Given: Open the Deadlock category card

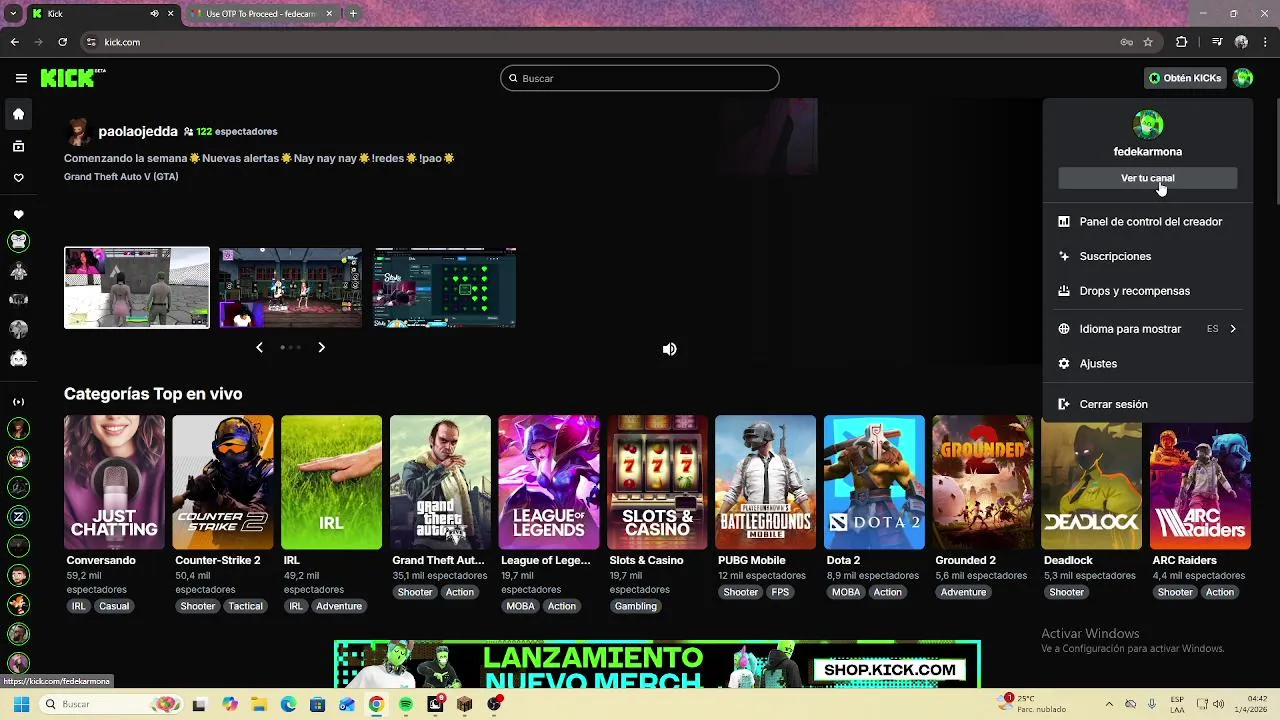Looking at the screenshot, I should 1091,482.
